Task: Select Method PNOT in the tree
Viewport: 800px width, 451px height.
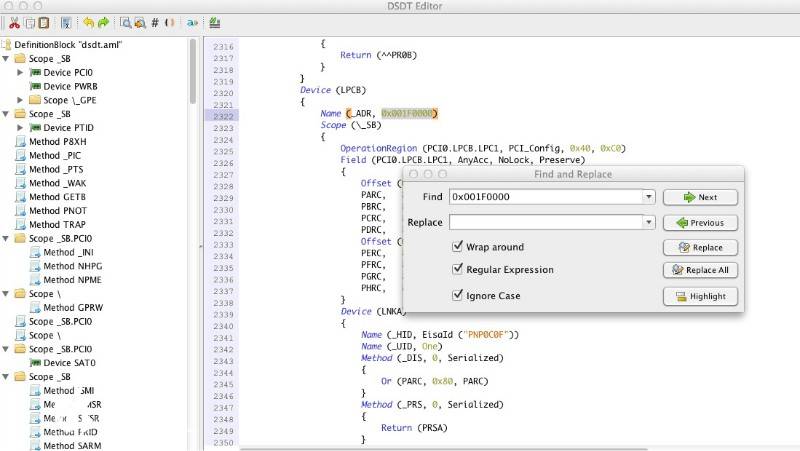Action: 59,211
